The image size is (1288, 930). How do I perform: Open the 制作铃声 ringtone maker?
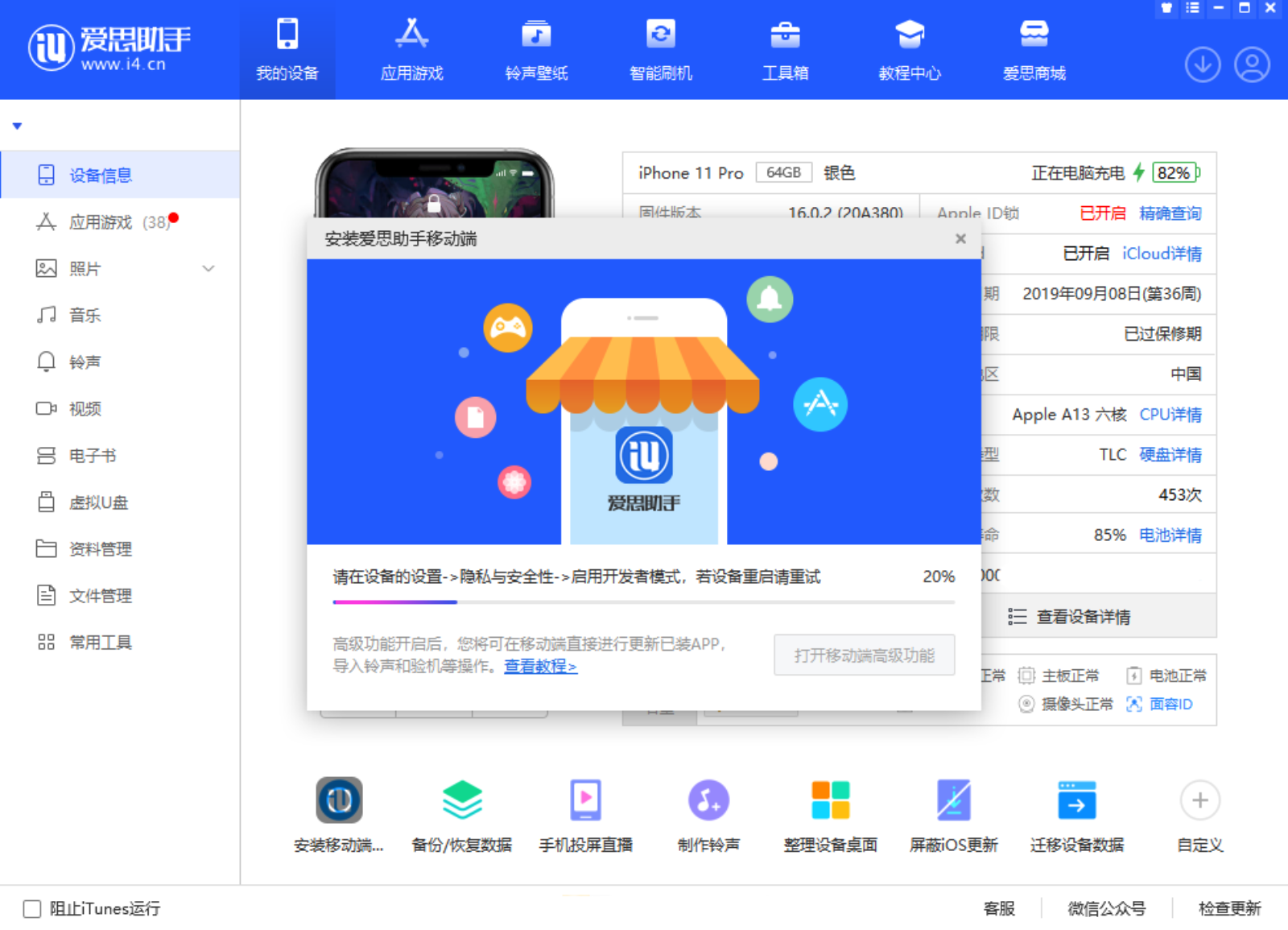point(707,801)
